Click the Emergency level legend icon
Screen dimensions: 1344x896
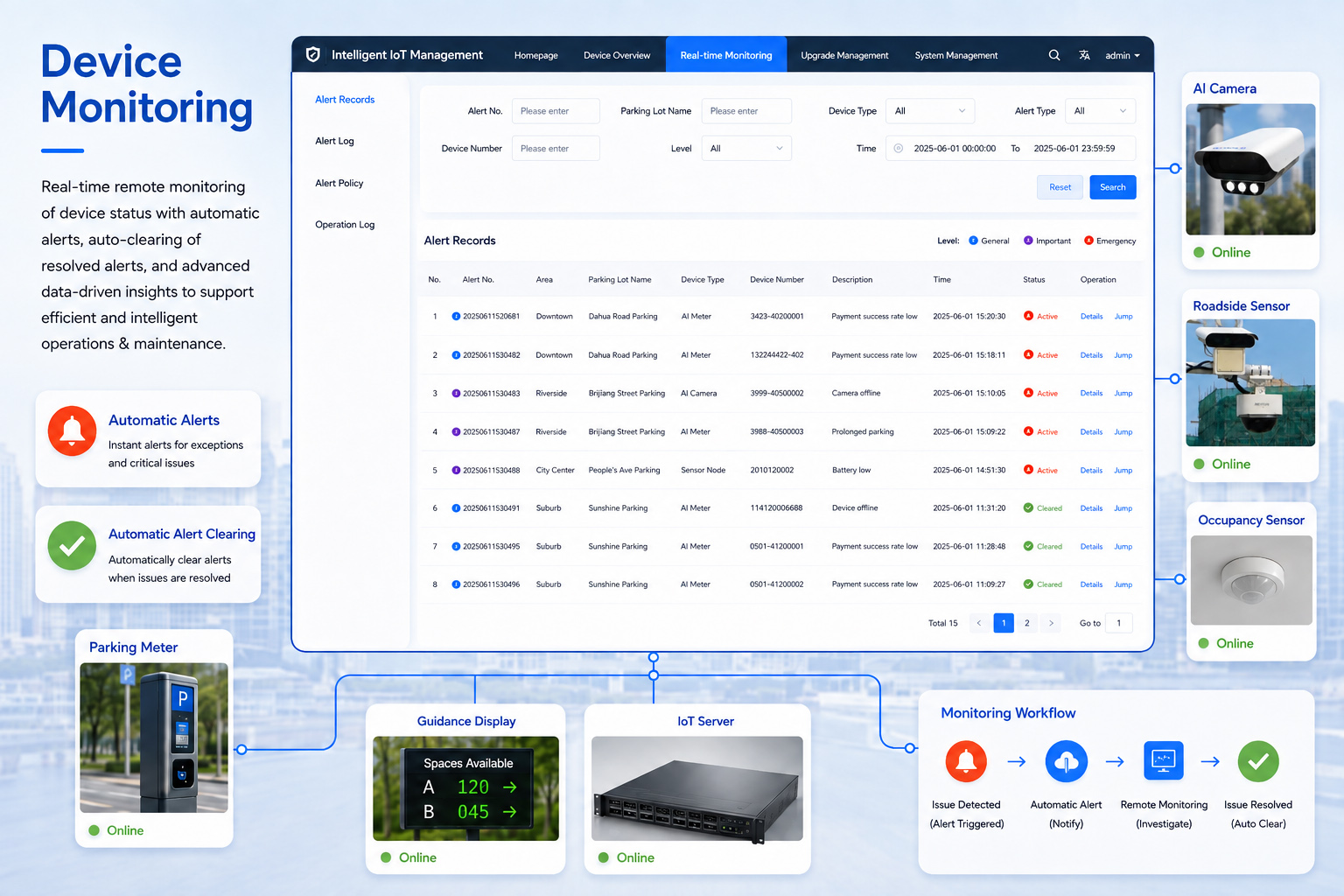click(1088, 241)
